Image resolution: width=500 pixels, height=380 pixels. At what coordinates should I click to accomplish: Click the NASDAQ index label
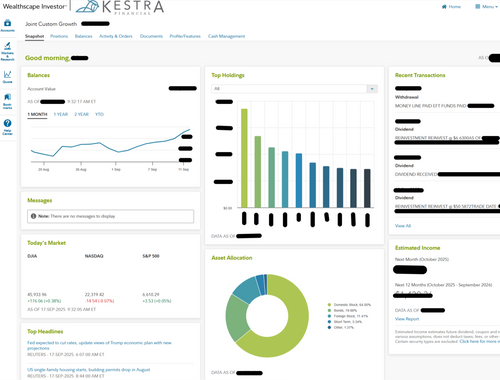(x=94, y=256)
